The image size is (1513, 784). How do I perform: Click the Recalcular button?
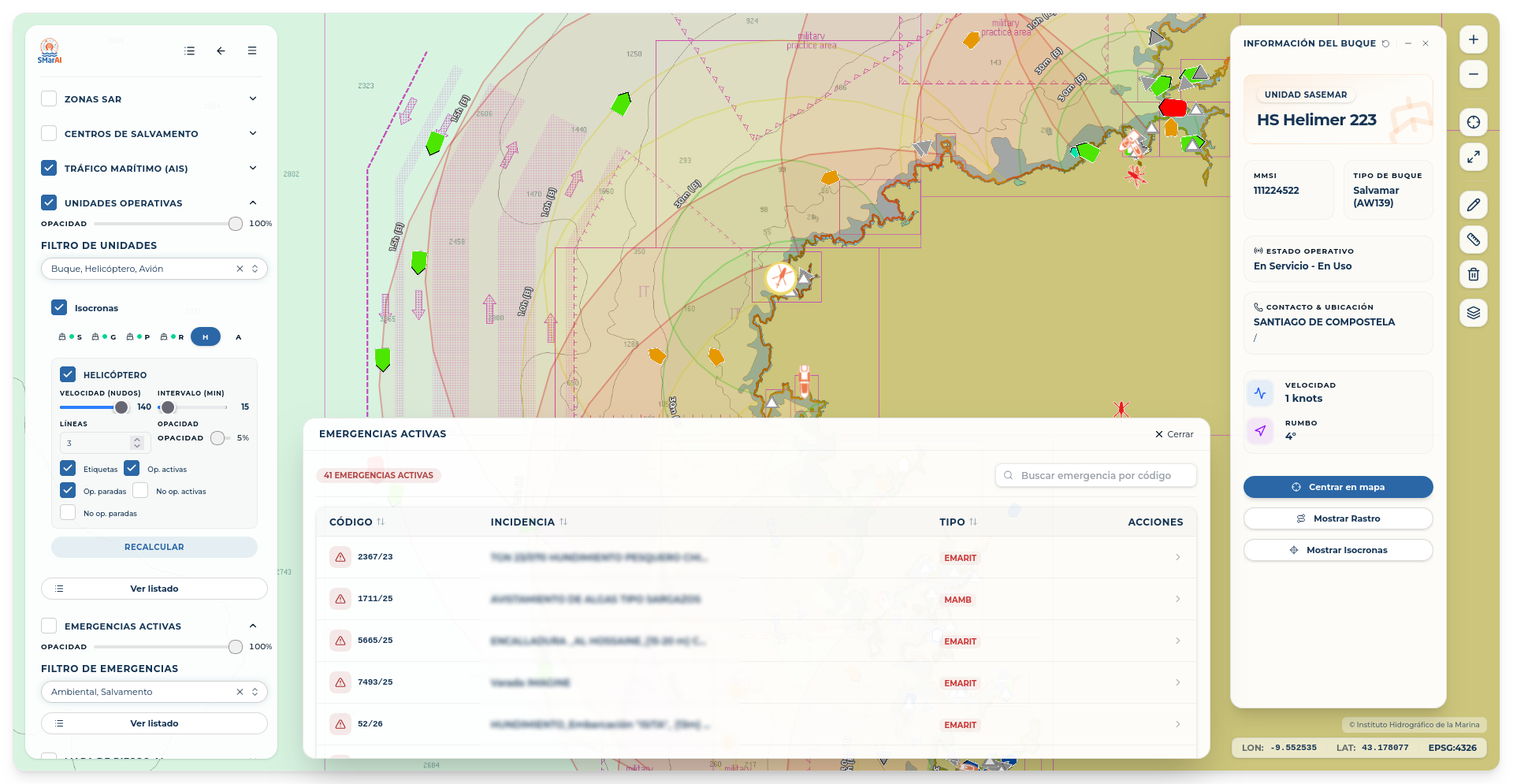[154, 547]
